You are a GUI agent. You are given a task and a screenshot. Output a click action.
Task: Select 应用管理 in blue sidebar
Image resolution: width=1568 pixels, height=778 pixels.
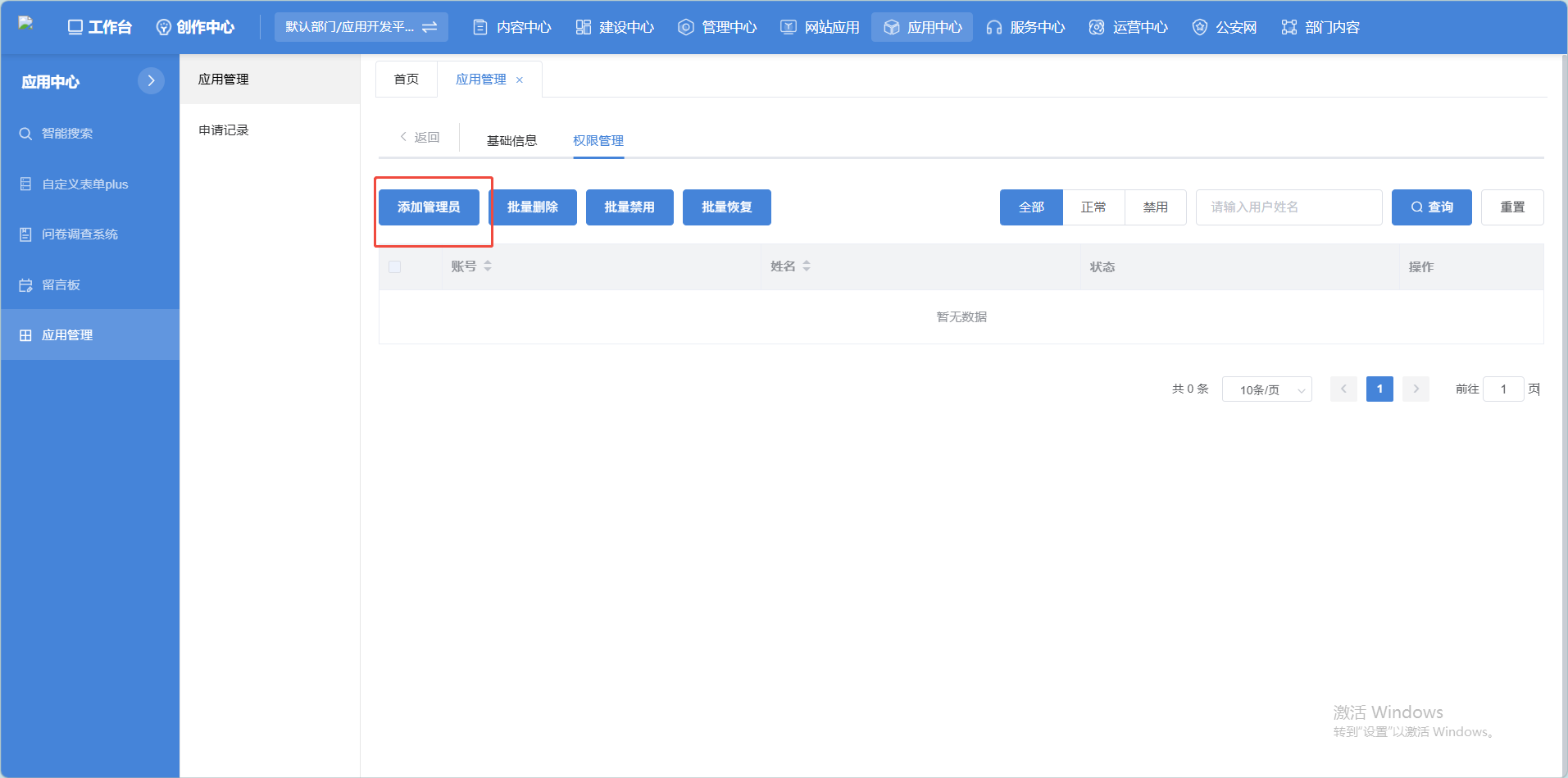point(90,335)
